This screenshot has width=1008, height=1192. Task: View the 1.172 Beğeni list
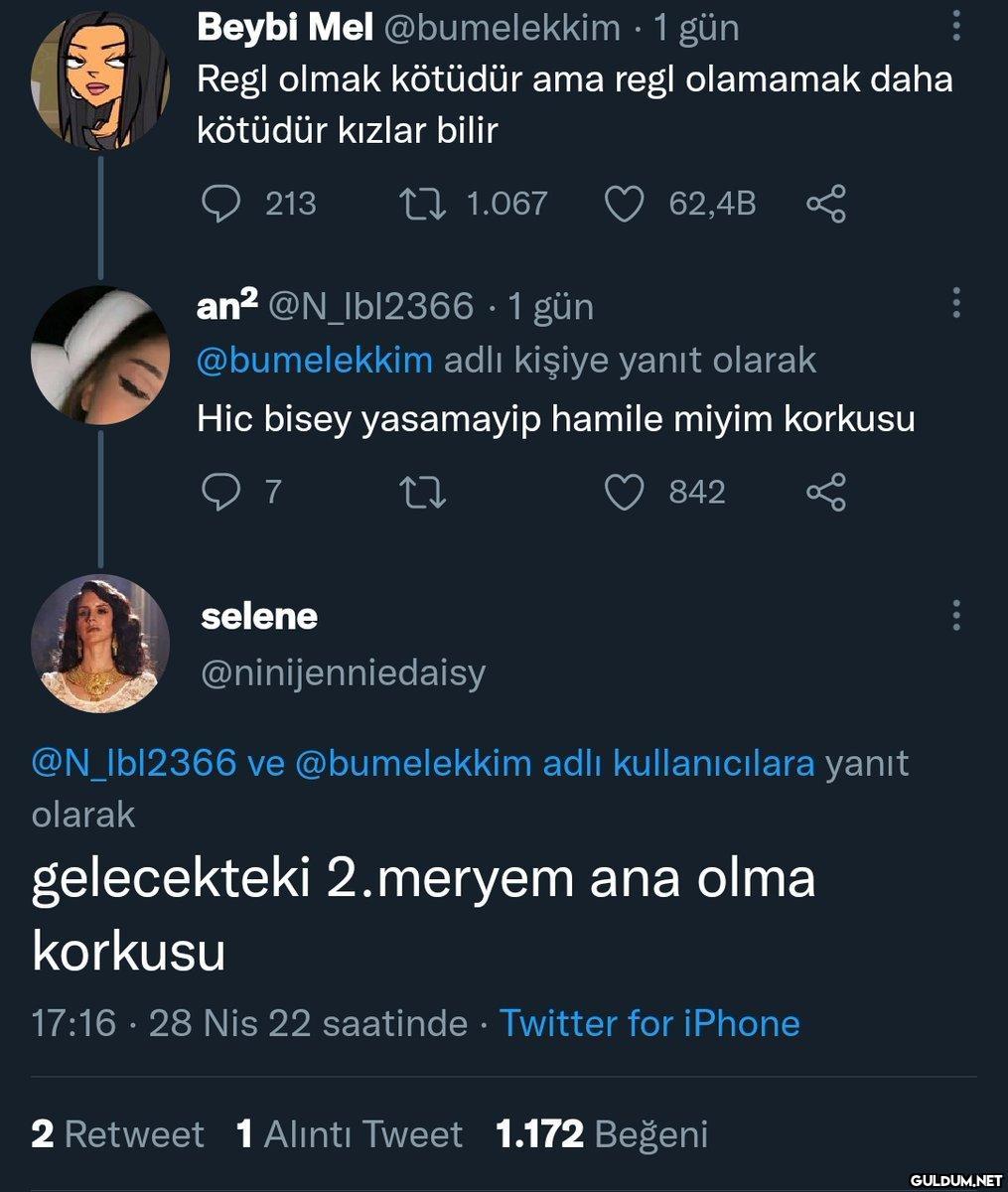[x=602, y=1133]
